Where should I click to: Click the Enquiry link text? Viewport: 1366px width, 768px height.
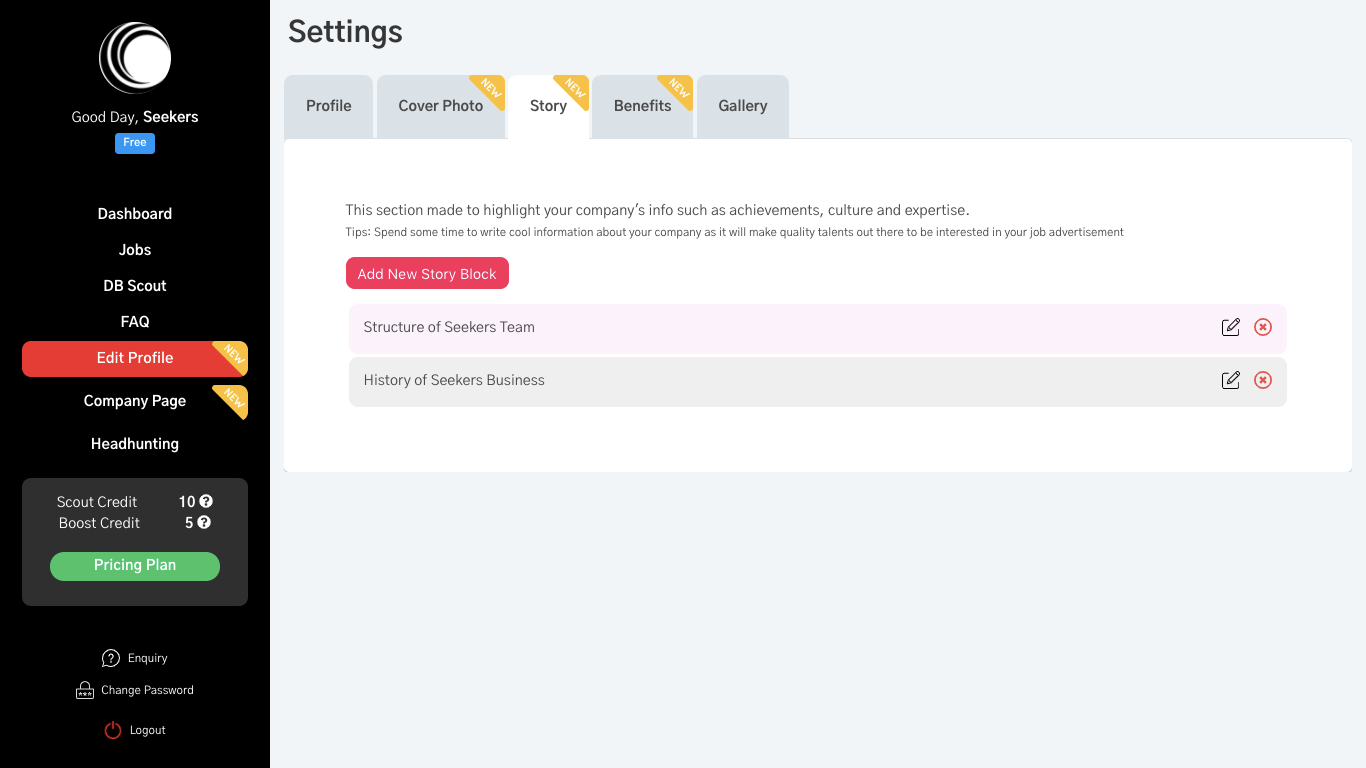[x=148, y=658]
